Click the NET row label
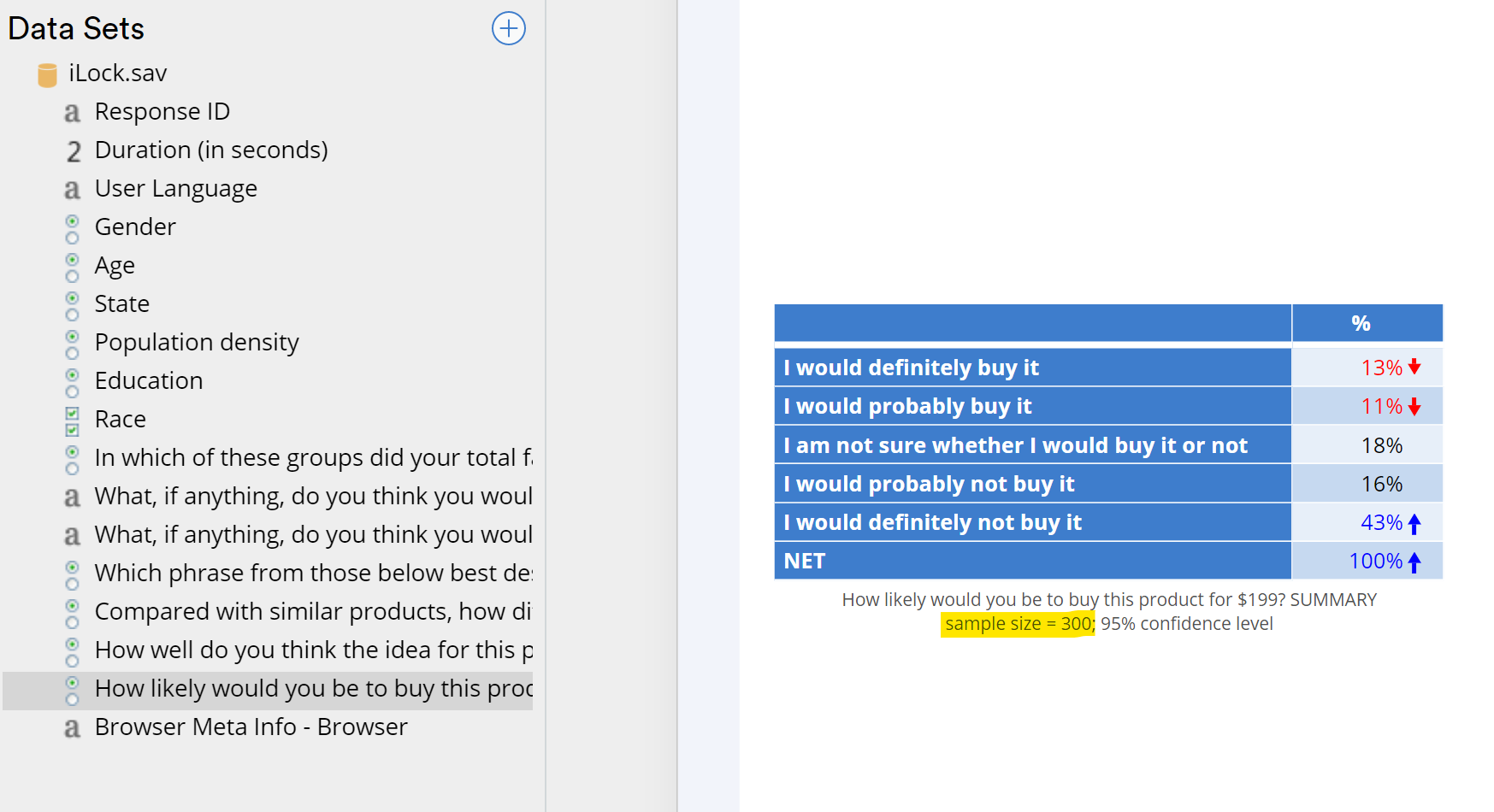 pos(804,562)
